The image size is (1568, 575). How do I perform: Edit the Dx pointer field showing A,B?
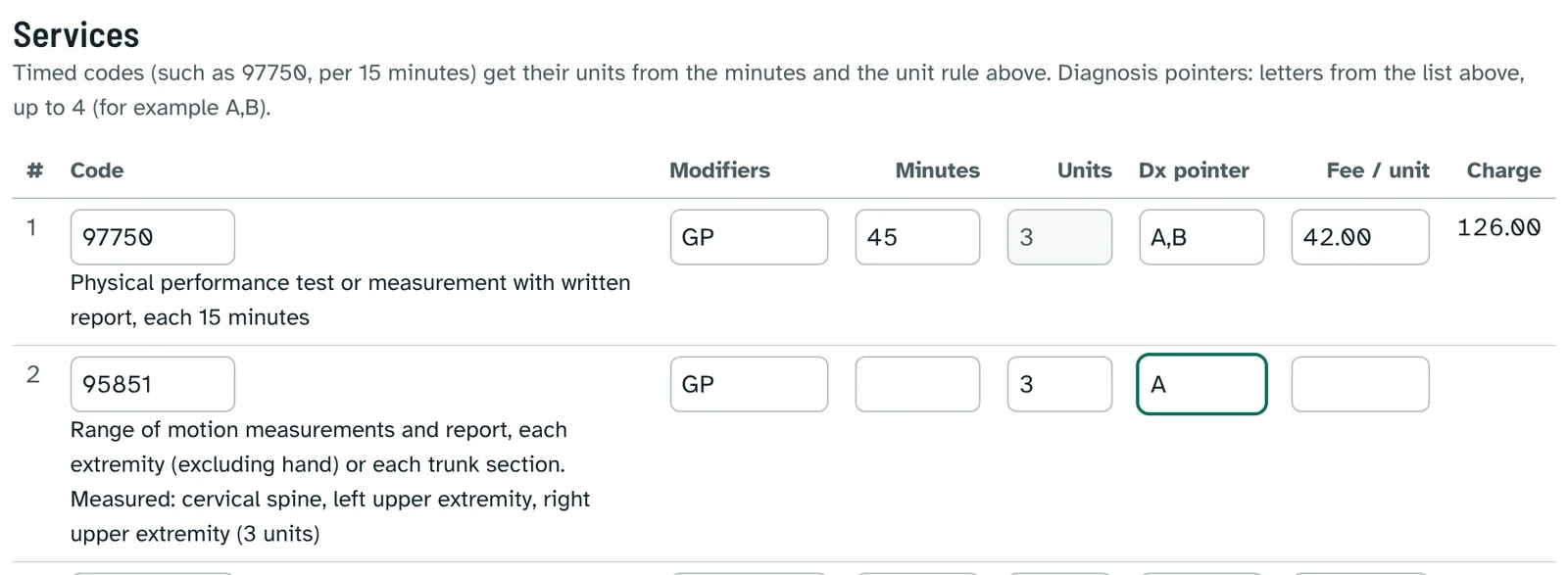(x=1201, y=237)
